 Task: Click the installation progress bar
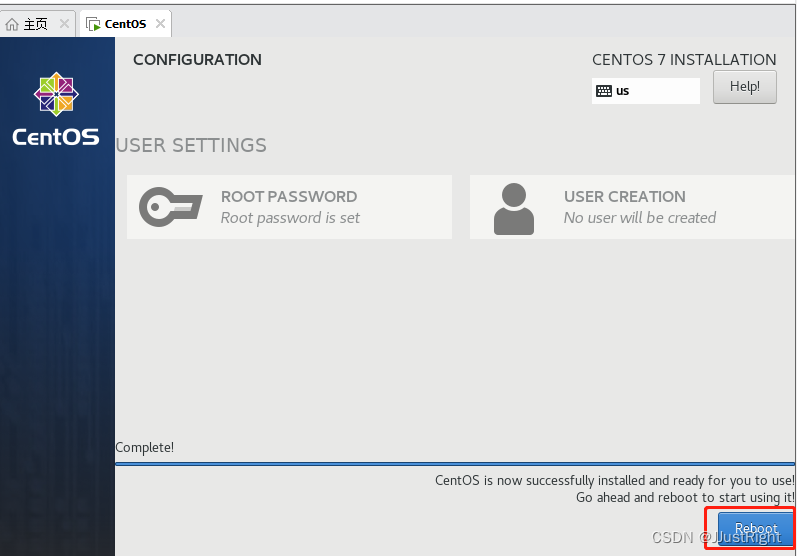click(x=455, y=464)
